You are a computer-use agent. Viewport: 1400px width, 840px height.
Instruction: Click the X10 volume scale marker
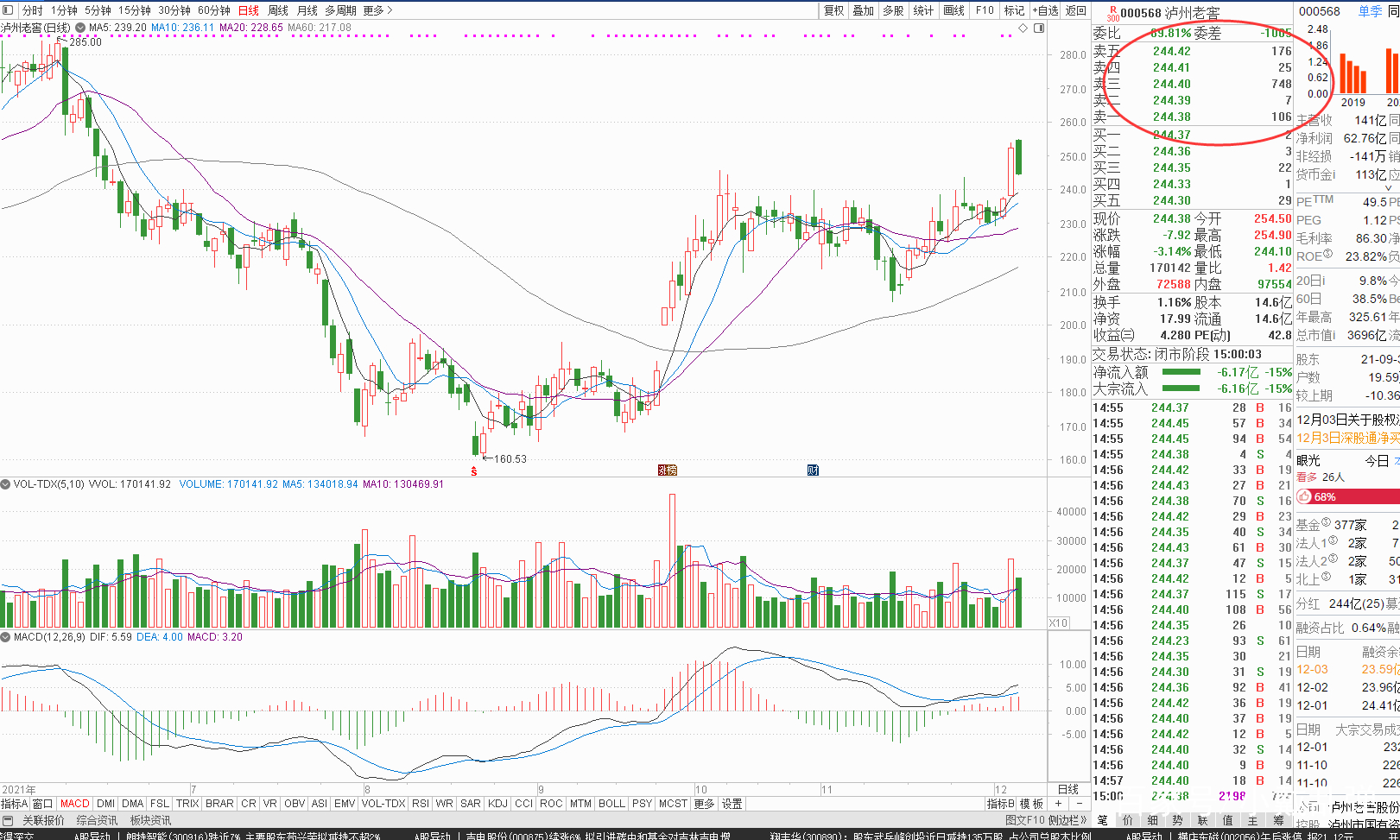pyautogui.click(x=1058, y=622)
